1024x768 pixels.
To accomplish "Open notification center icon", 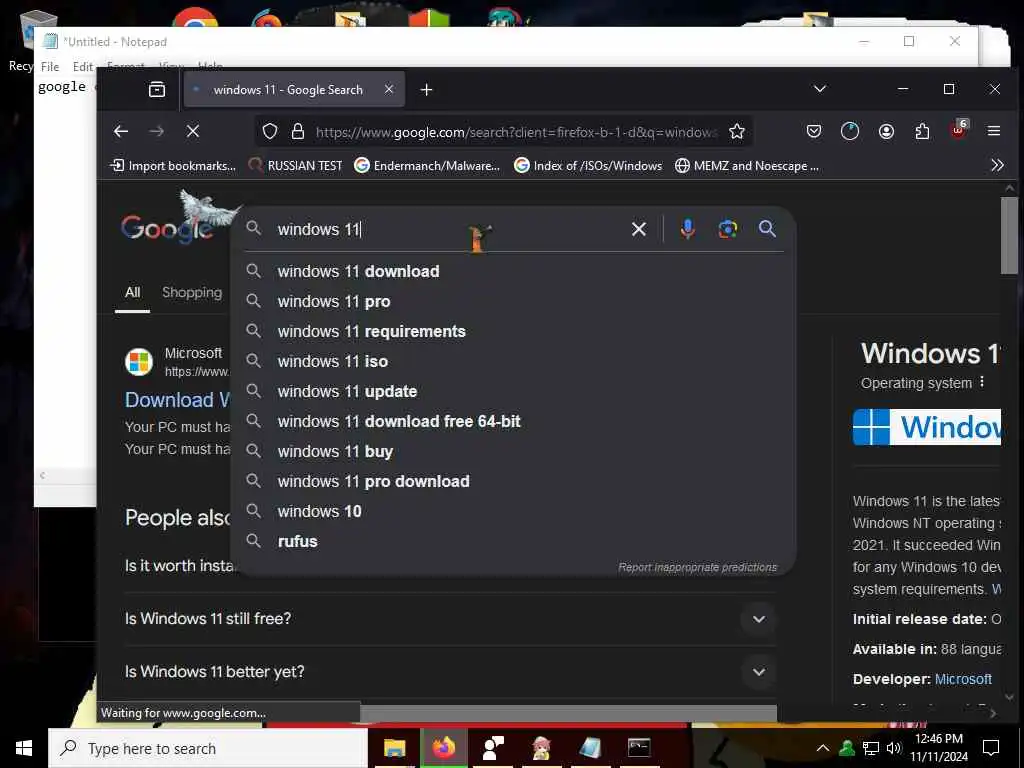I will point(991,748).
